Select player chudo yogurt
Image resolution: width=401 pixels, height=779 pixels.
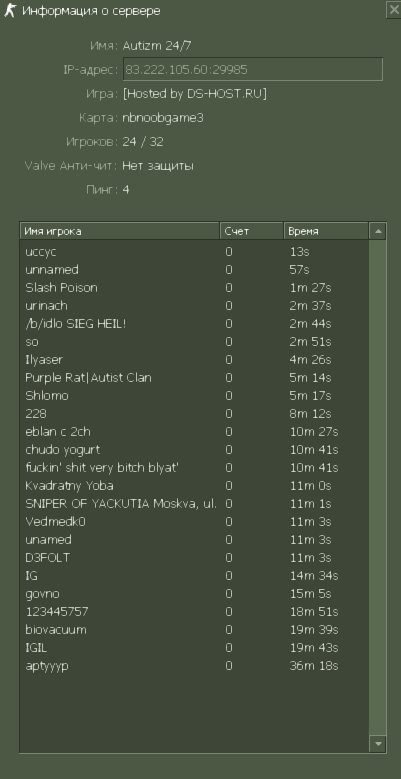coord(194,450)
